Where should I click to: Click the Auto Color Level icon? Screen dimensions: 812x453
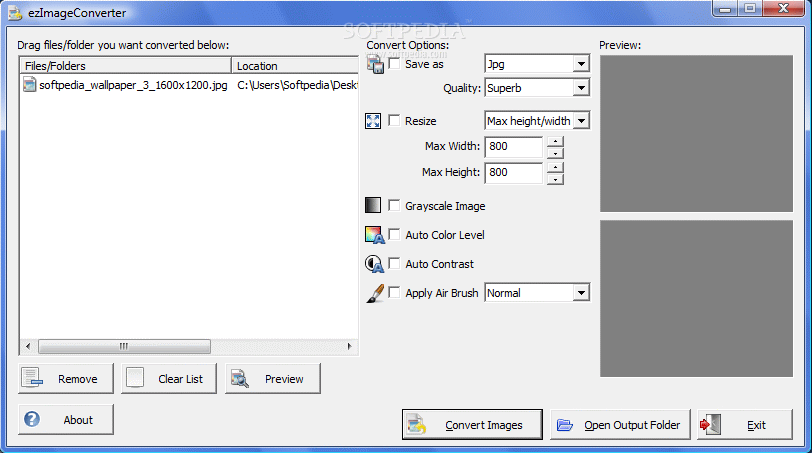[x=374, y=235]
